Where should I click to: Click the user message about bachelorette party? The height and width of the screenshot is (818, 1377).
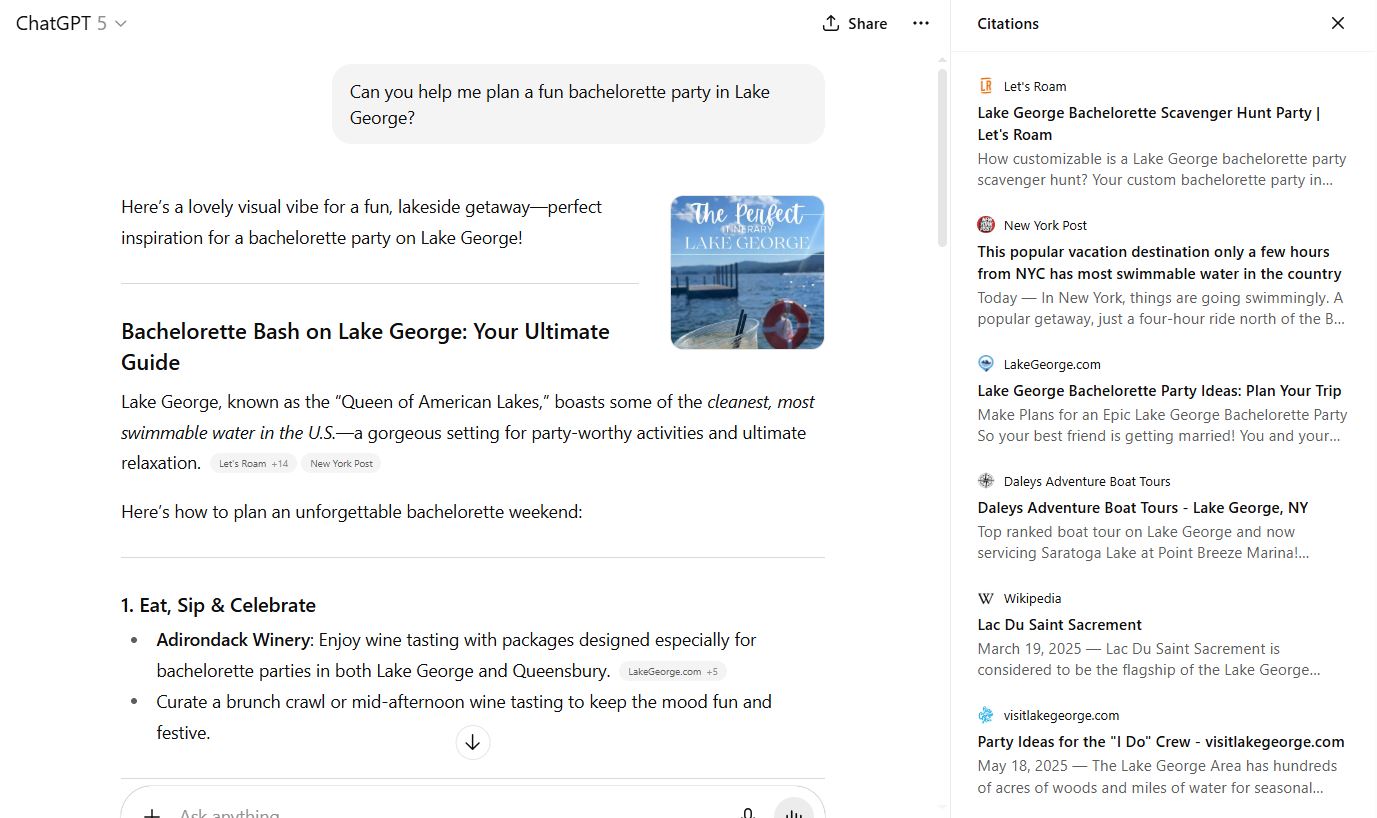pyautogui.click(x=578, y=104)
